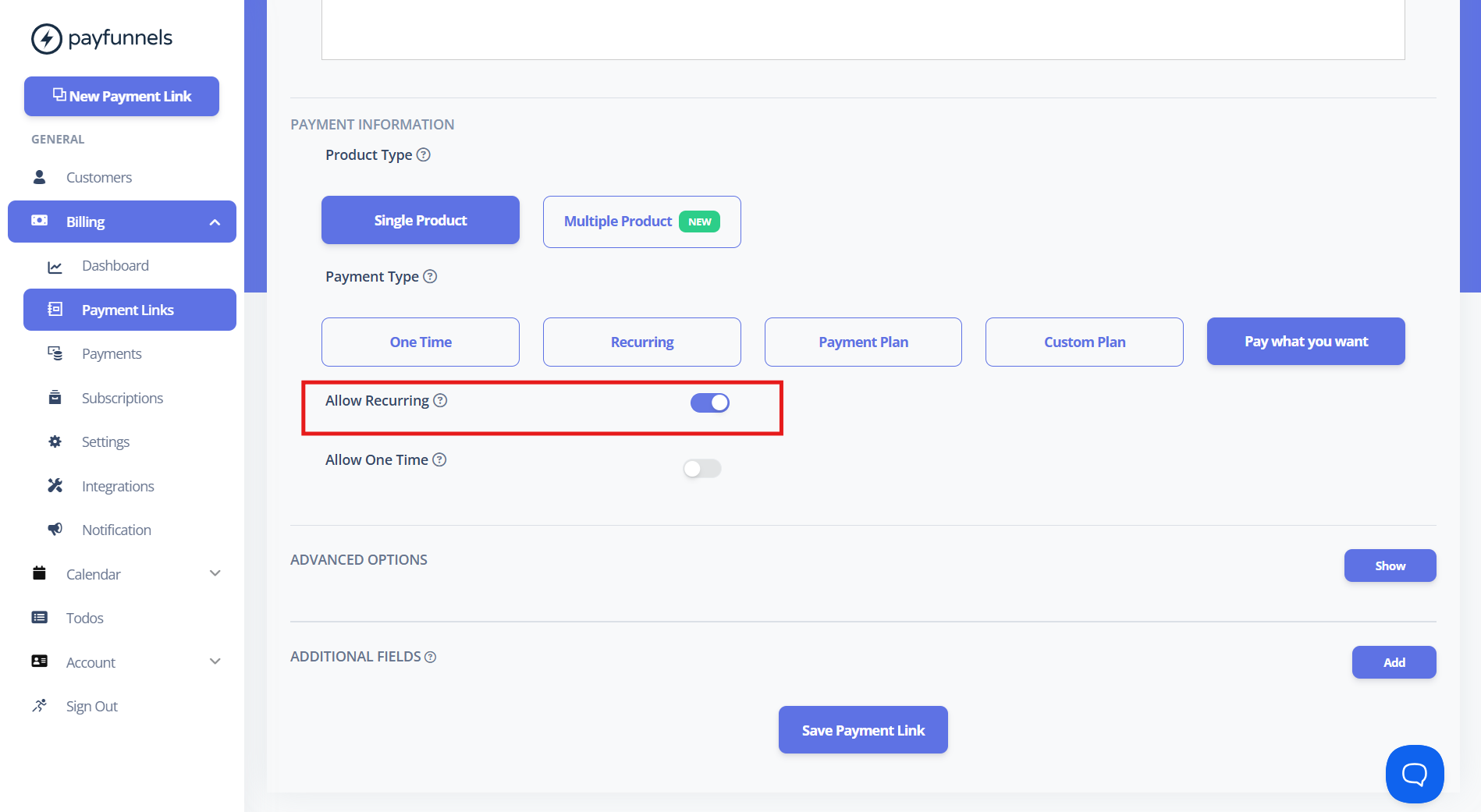Screen dimensions: 1481x812
Task: Click the help icon next to Payment Type
Action: [430, 276]
